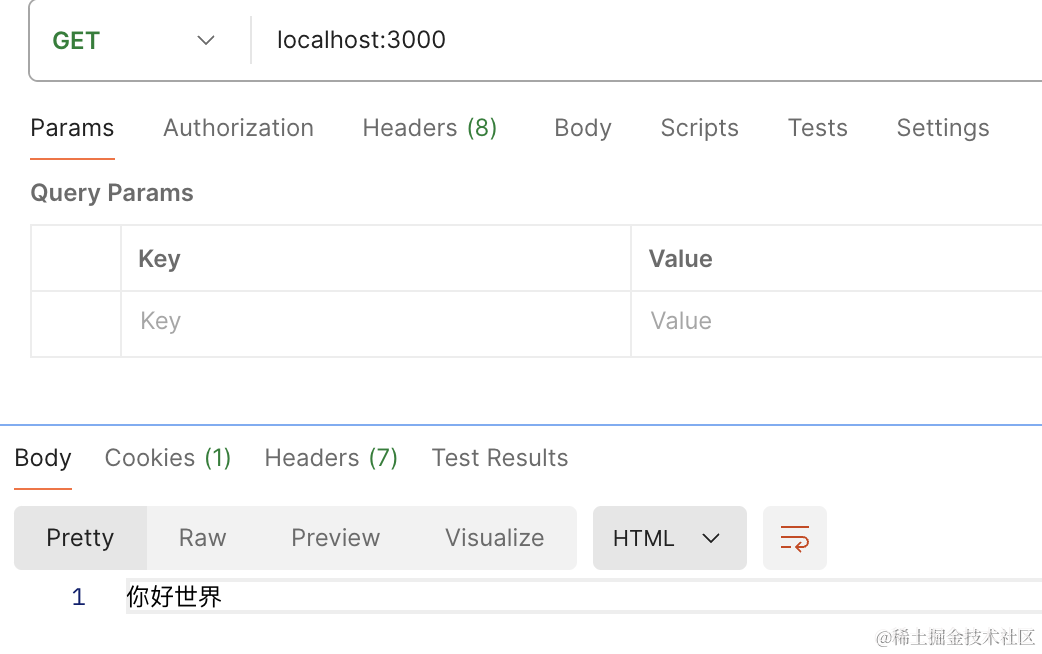Select the Visualize response view
1042x654 pixels.
494,538
